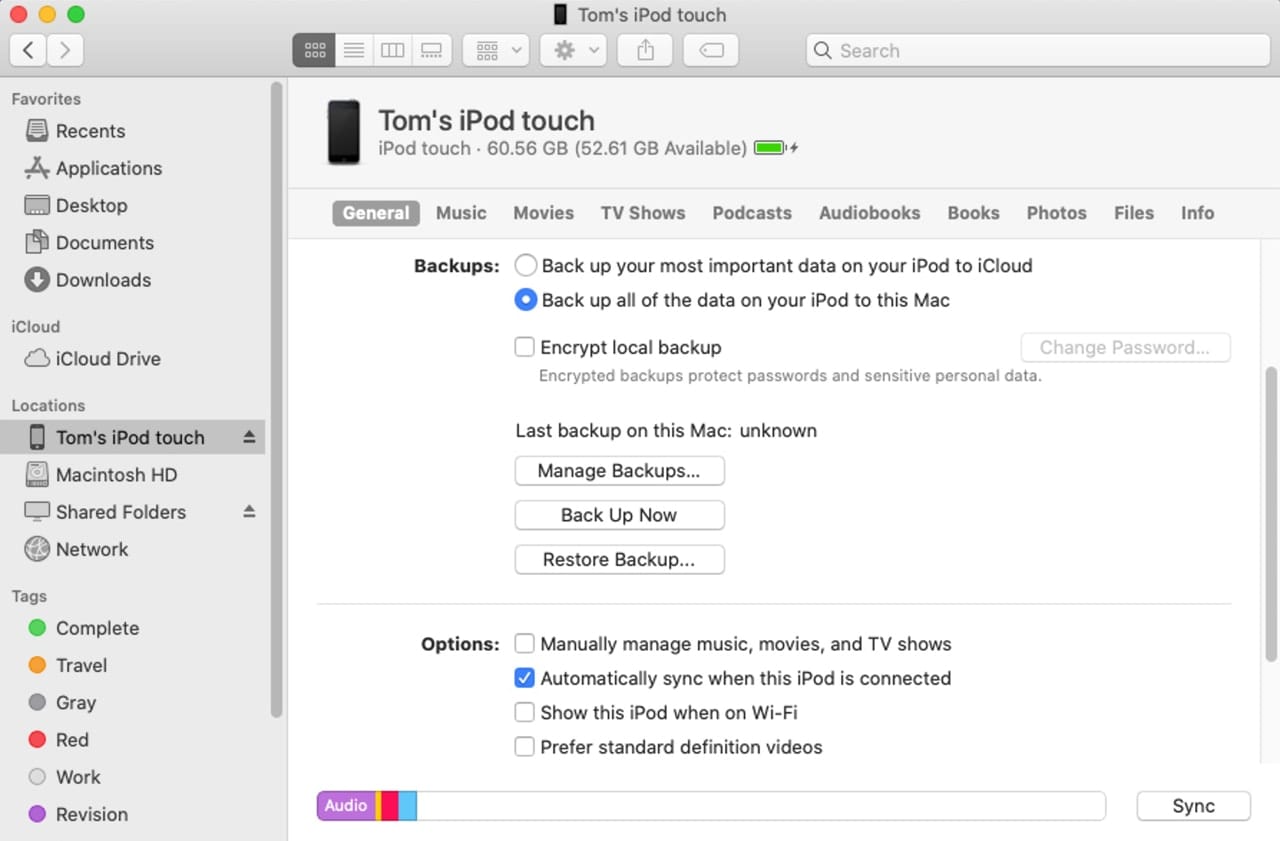Image resolution: width=1280 pixels, height=841 pixels.
Task: Open the group-by arrangement dropdown
Action: tap(496, 50)
